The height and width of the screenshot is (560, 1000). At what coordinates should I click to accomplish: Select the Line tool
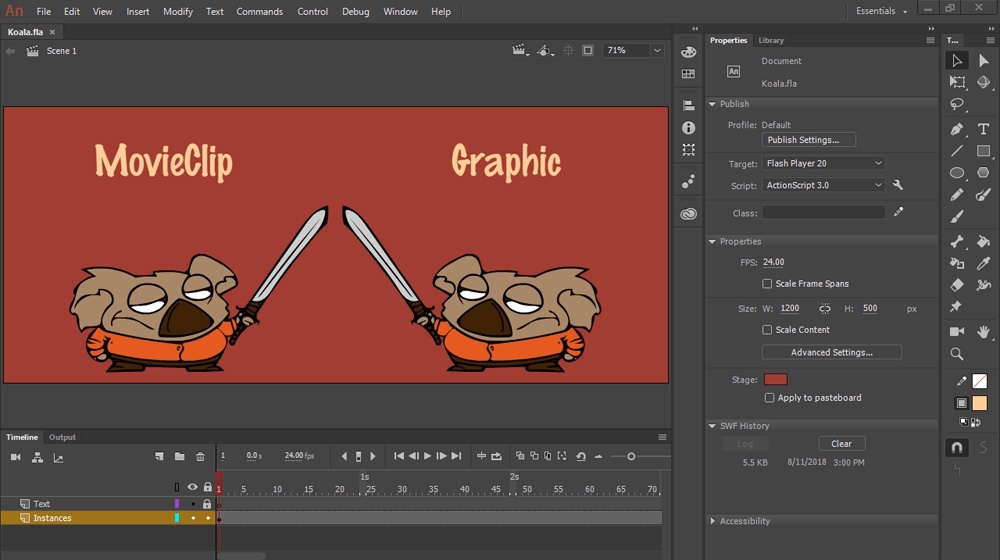point(957,151)
